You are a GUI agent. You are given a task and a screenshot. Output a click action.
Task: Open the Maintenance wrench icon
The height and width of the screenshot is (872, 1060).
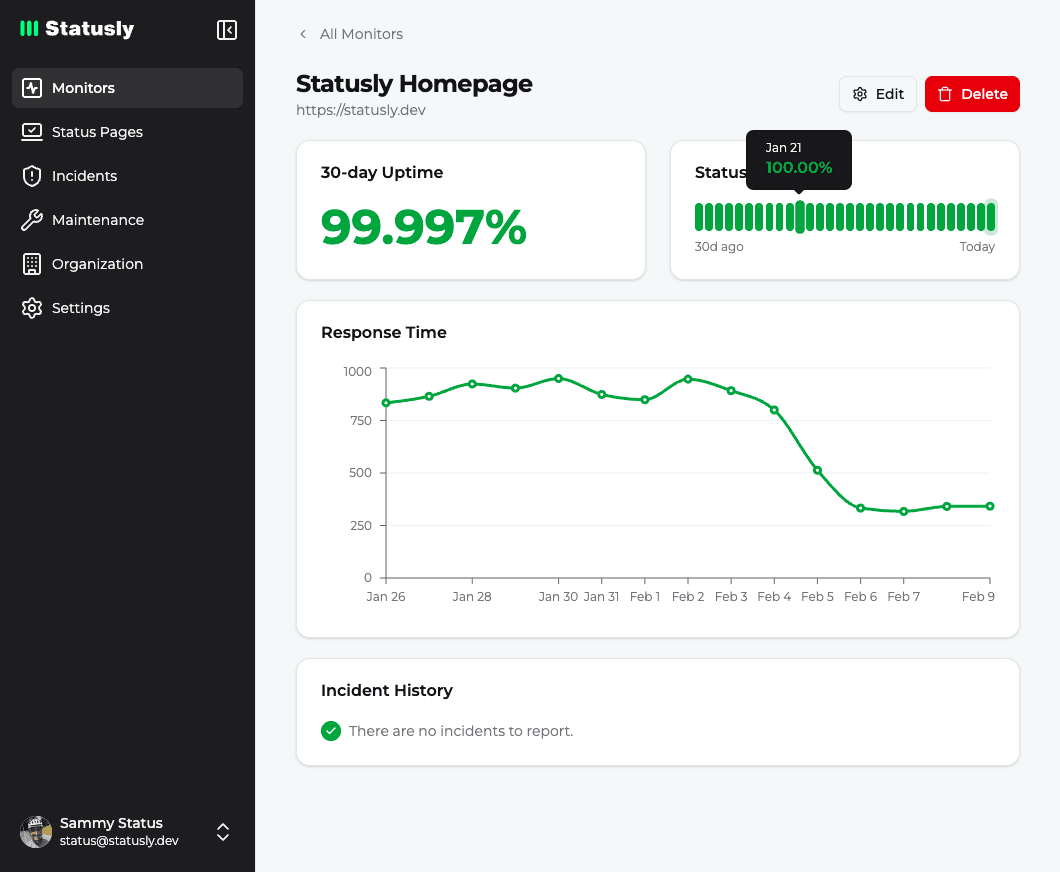[x=33, y=220]
